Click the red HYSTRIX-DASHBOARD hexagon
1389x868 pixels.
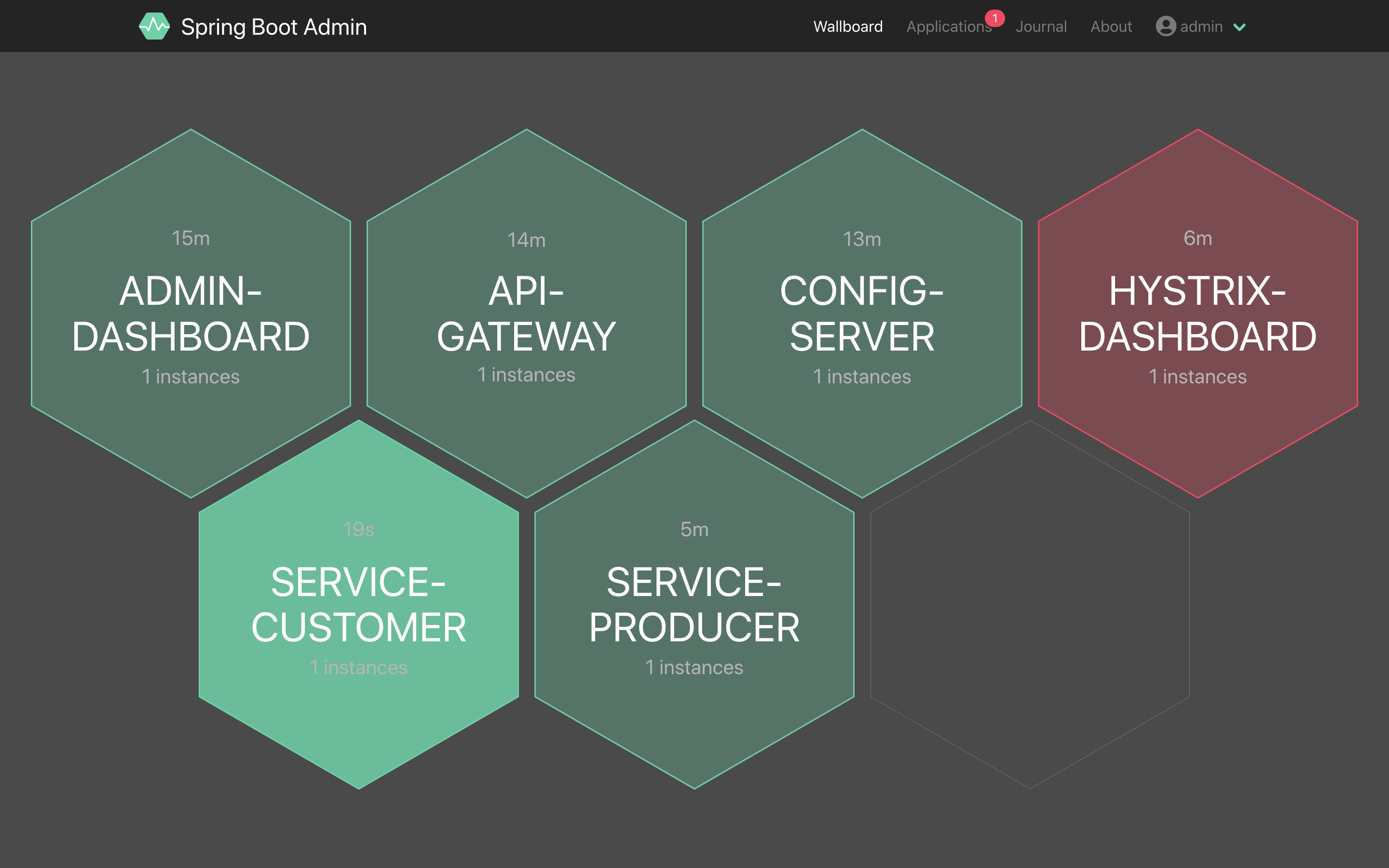[1198, 313]
